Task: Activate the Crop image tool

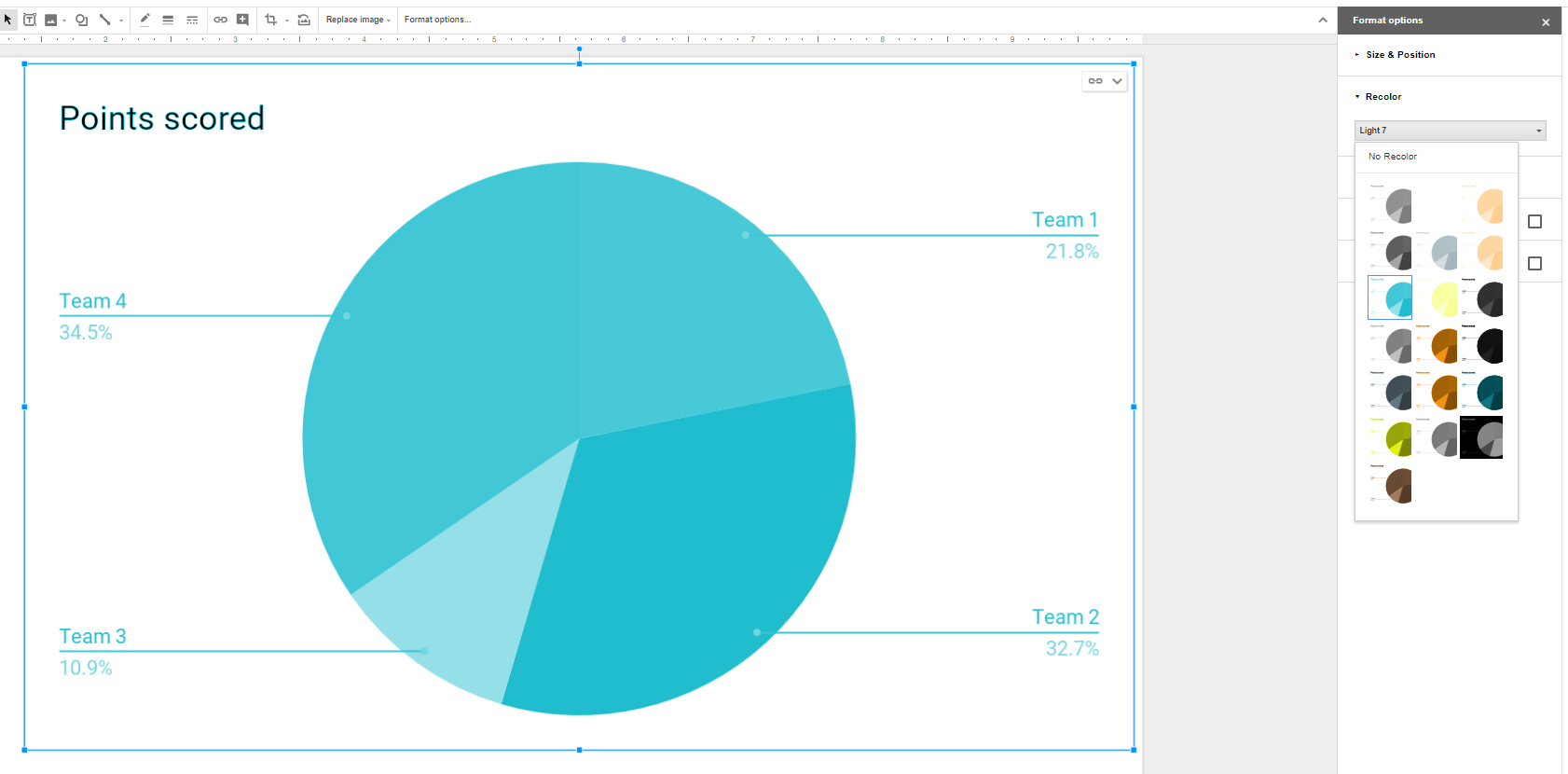Action: [271, 20]
